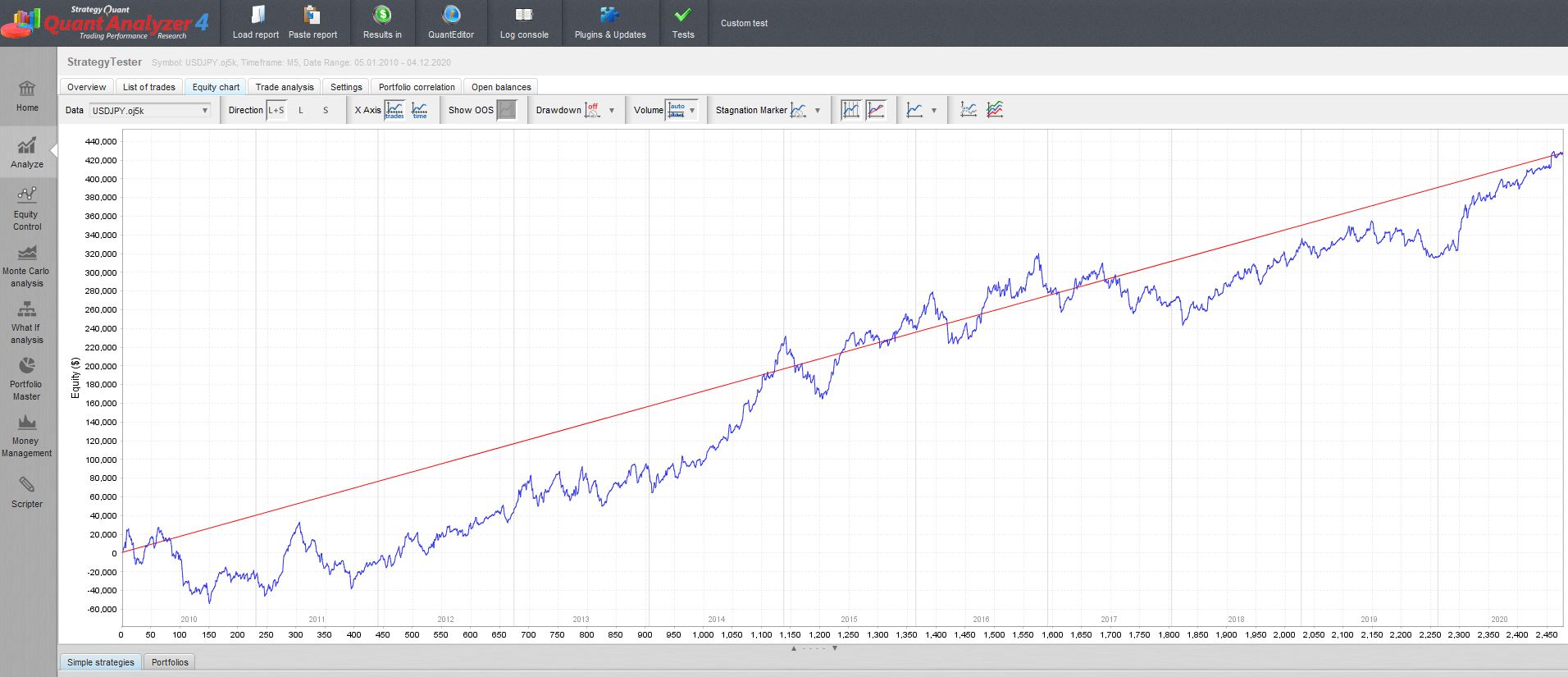Open Equity Control in sidebar
This screenshot has width=1568, height=677.
point(26,208)
